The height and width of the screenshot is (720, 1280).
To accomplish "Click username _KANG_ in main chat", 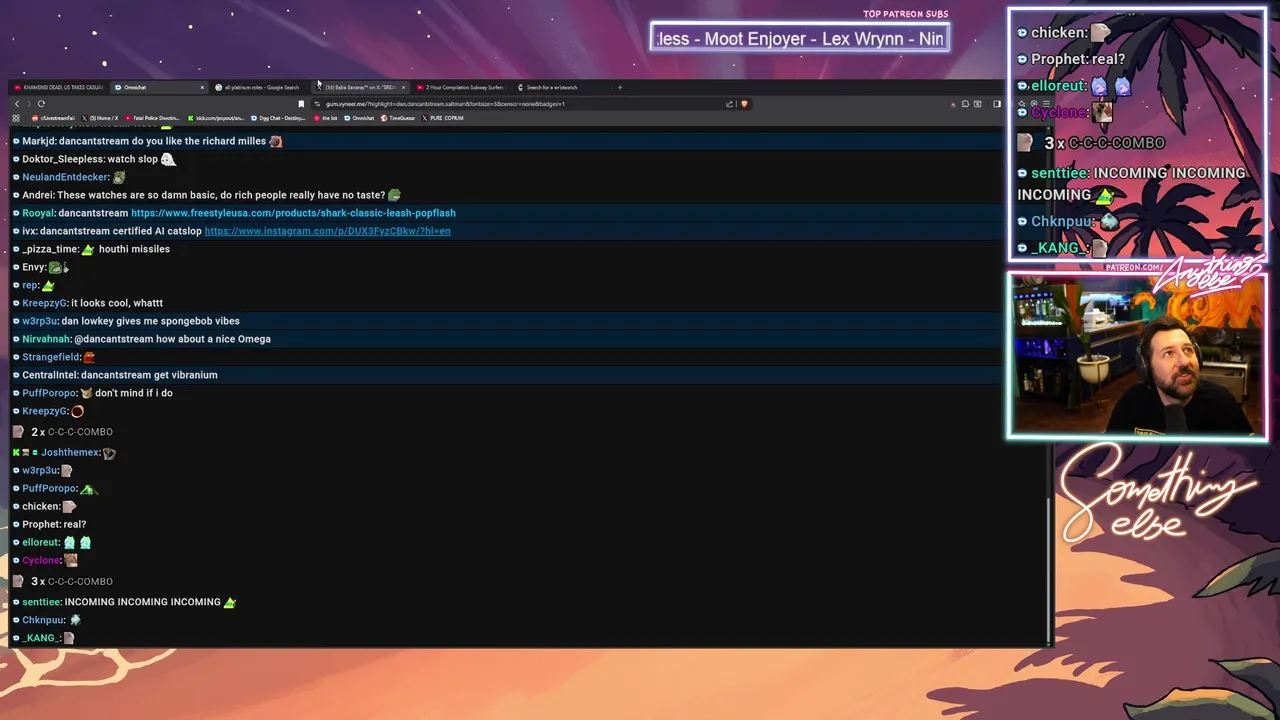I will coord(41,638).
